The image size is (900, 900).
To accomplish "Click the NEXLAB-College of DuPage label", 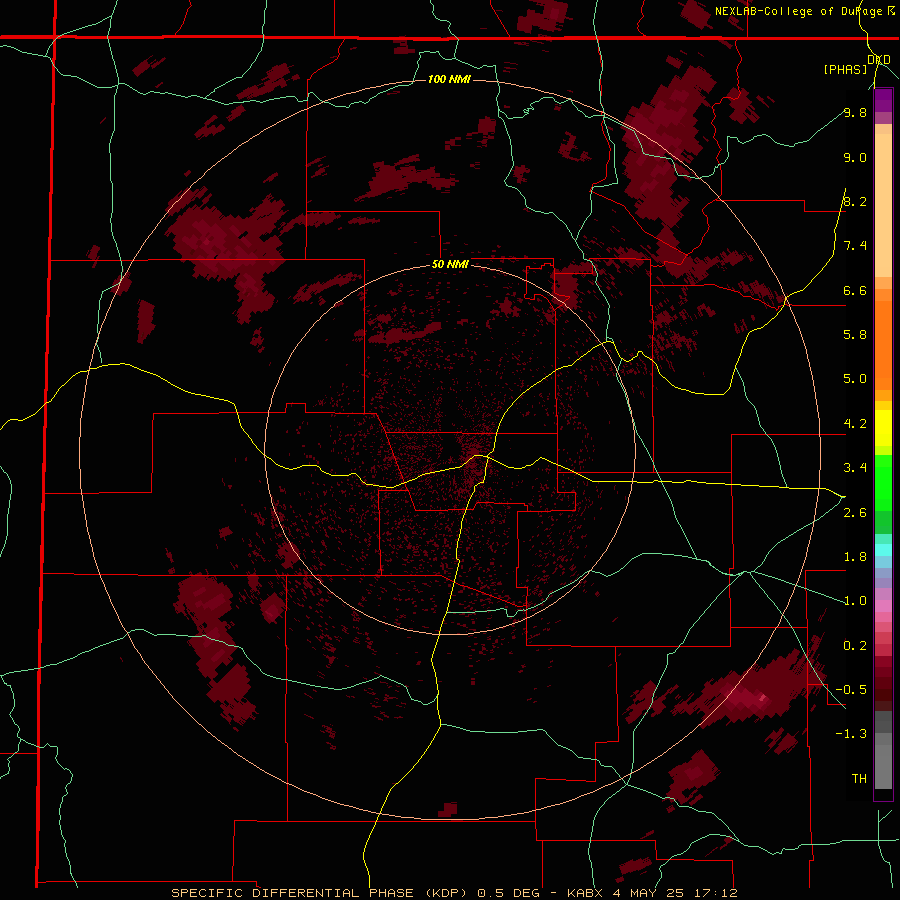I will tap(798, 11).
